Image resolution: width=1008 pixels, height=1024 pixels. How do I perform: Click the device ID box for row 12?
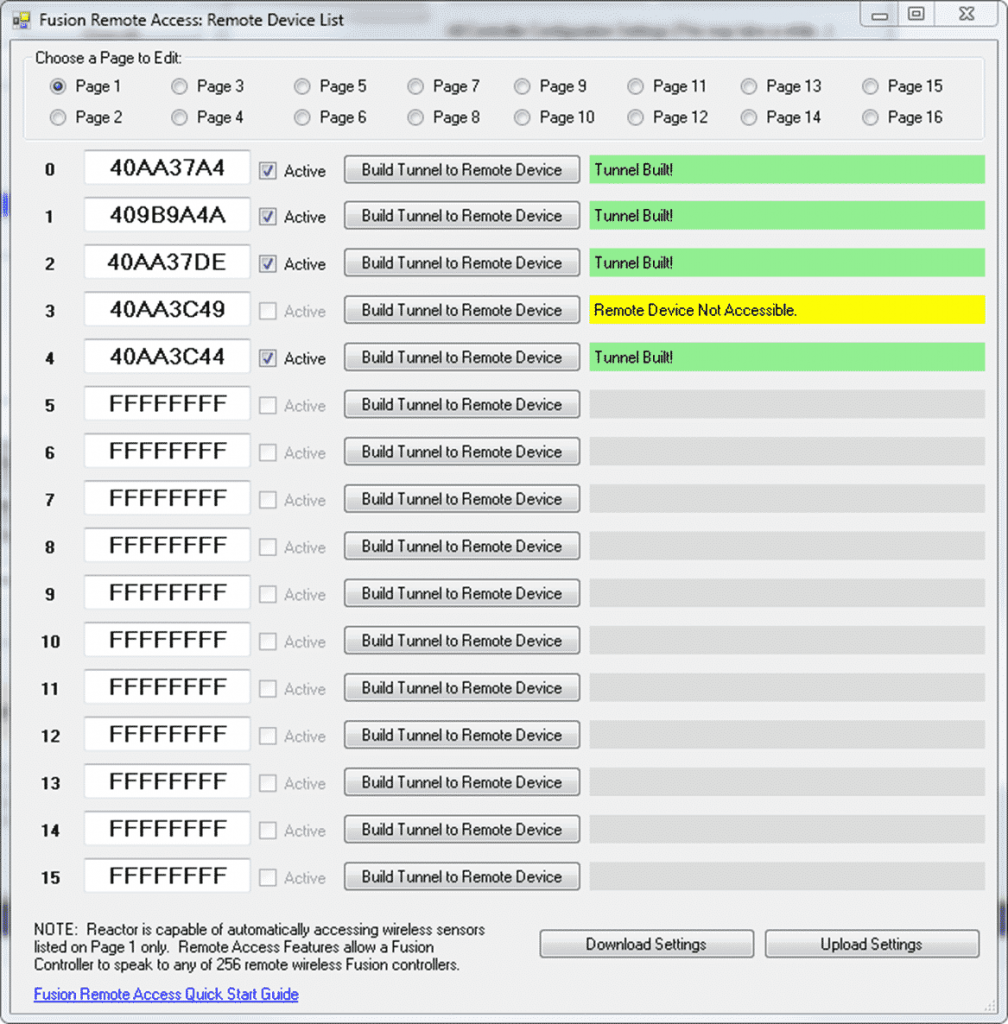[166, 735]
